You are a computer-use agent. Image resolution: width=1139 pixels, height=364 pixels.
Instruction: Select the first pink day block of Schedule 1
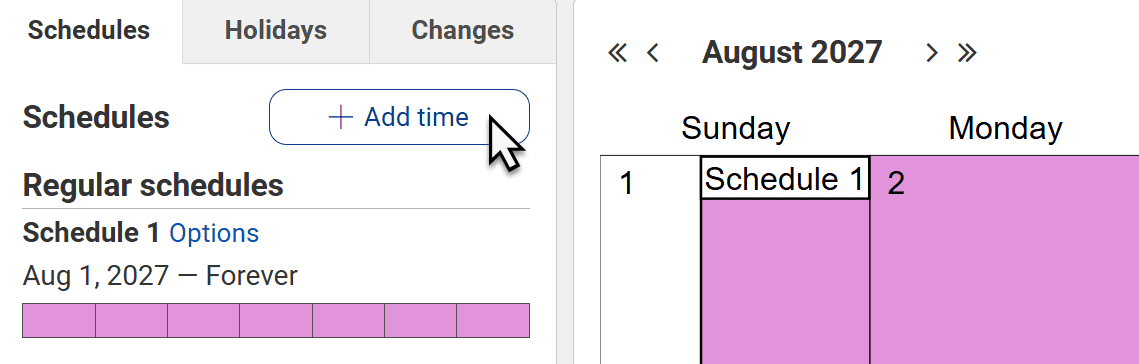click(59, 320)
